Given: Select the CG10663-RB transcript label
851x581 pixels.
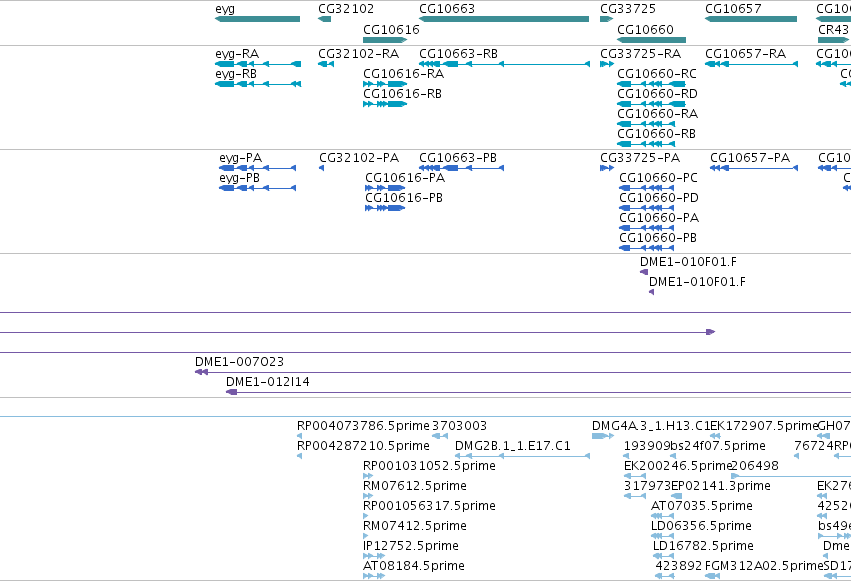Looking at the screenshot, I should [459, 54].
